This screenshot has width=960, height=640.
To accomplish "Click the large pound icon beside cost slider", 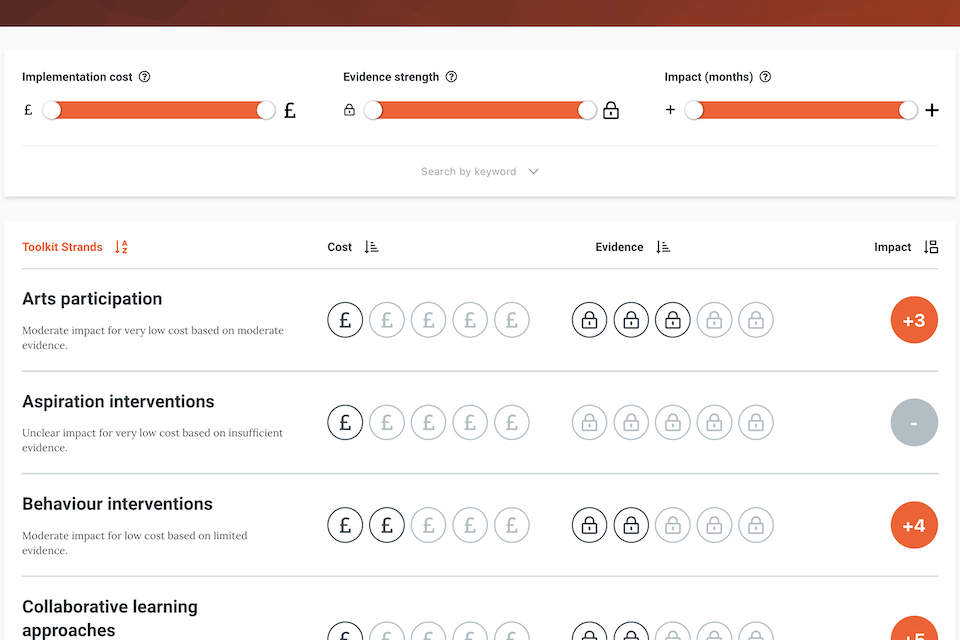I will (x=290, y=111).
